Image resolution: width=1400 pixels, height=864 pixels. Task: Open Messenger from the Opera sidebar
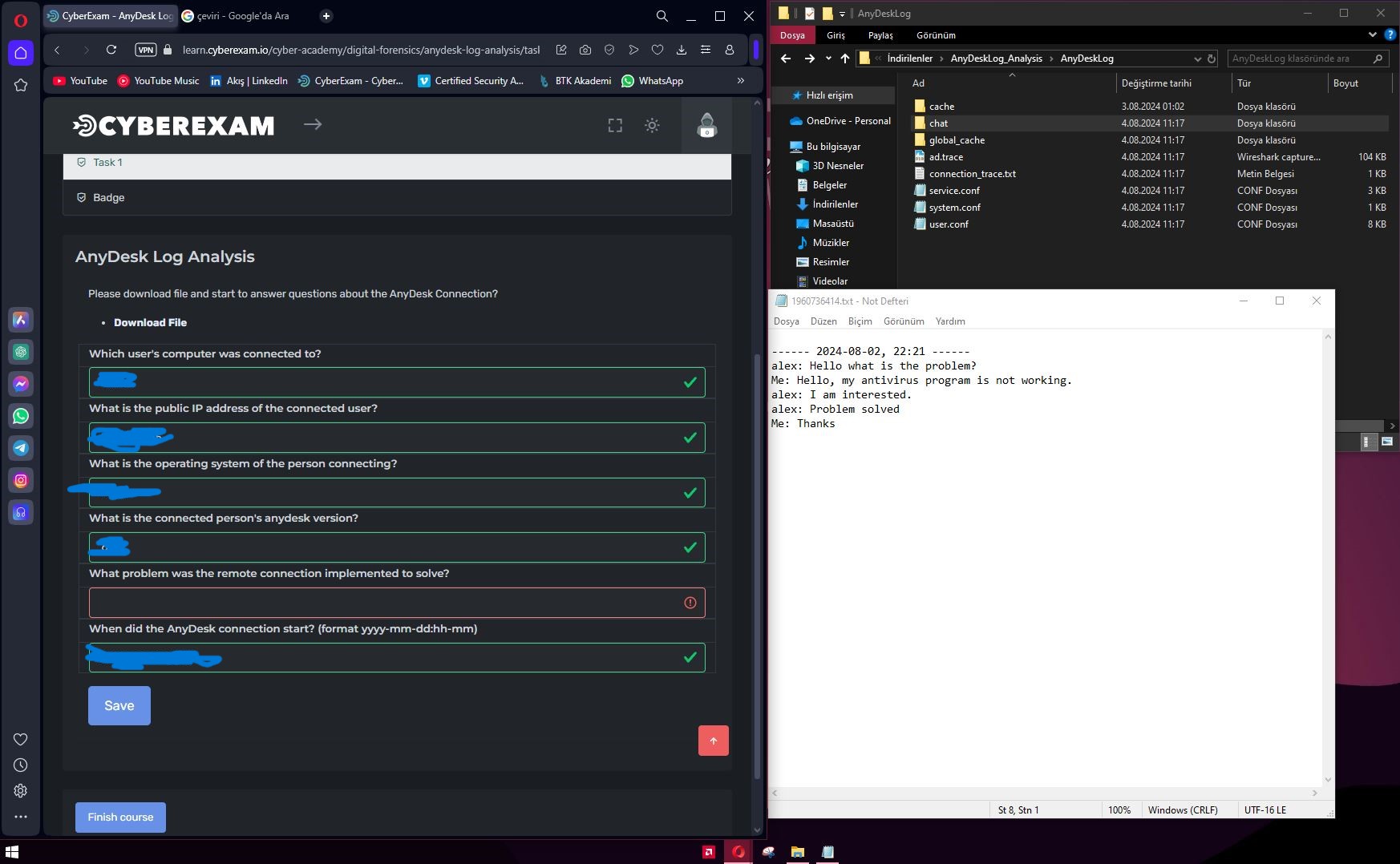click(21, 384)
